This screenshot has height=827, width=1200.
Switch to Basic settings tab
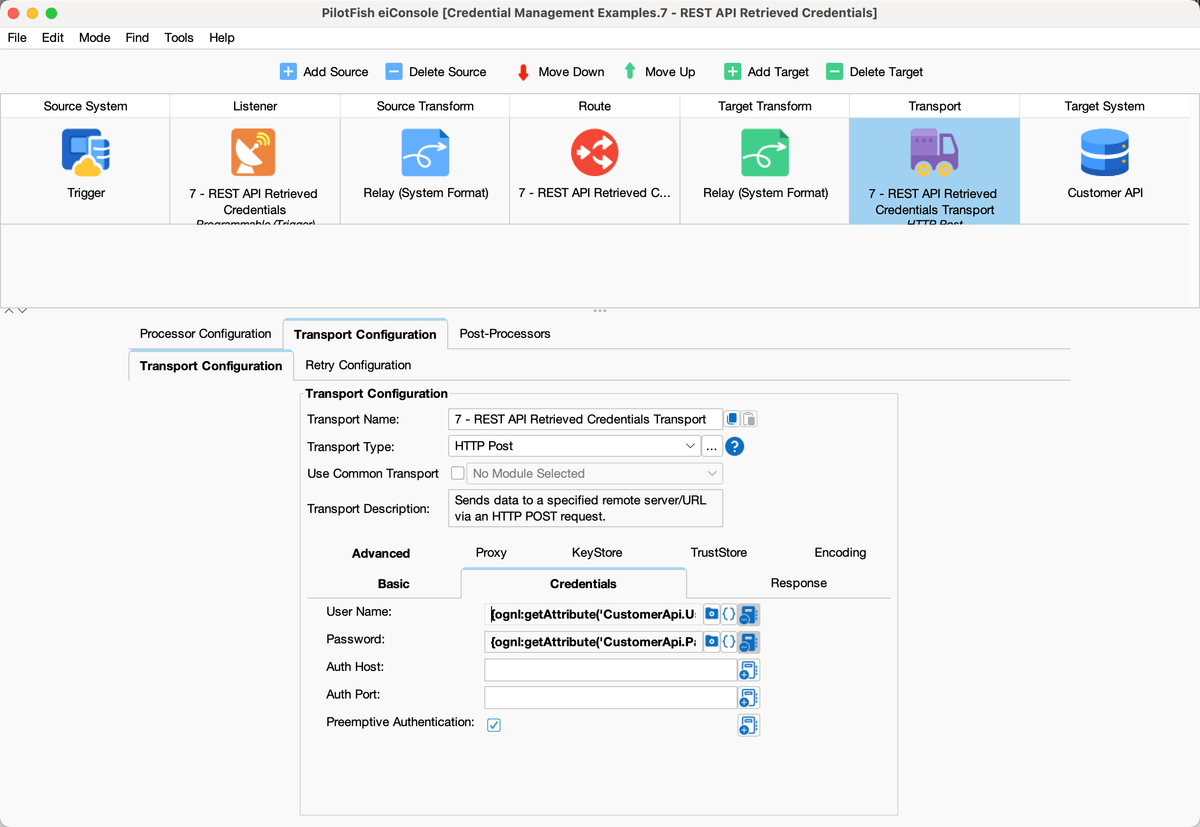point(394,583)
